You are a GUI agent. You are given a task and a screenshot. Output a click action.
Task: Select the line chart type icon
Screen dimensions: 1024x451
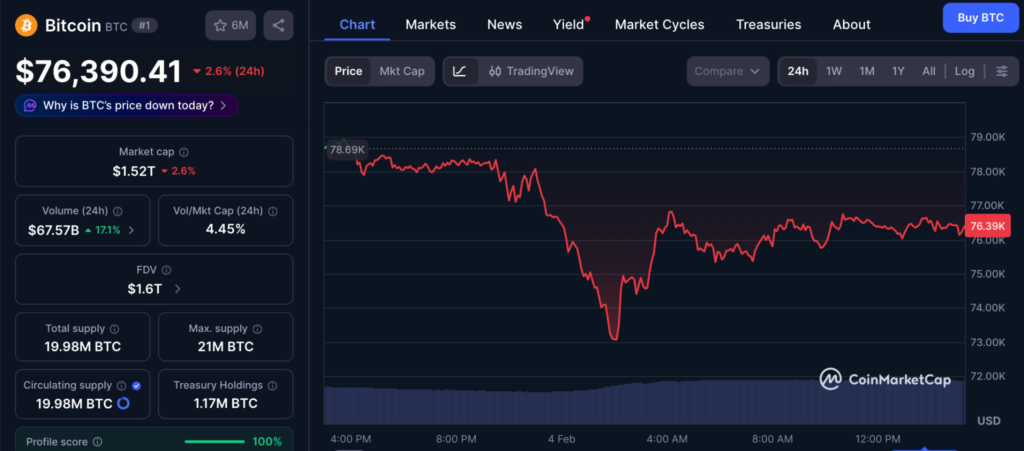click(x=459, y=71)
